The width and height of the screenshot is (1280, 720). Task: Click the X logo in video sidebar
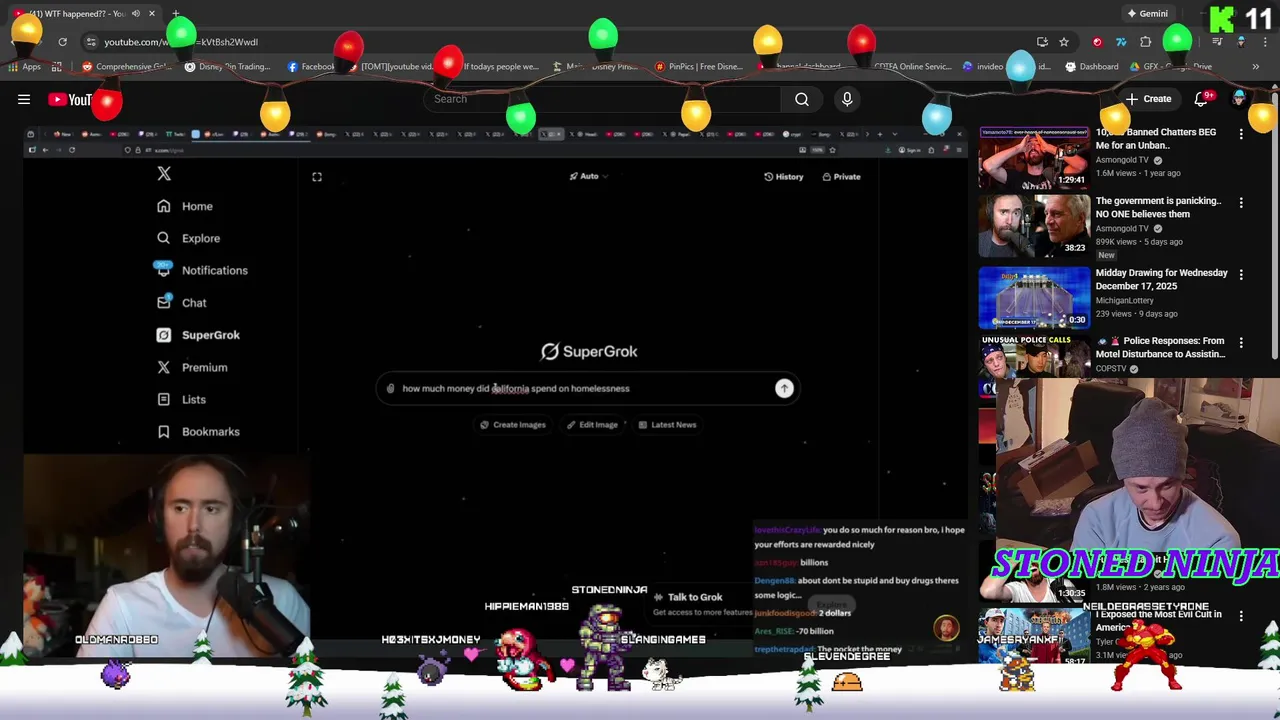click(164, 174)
